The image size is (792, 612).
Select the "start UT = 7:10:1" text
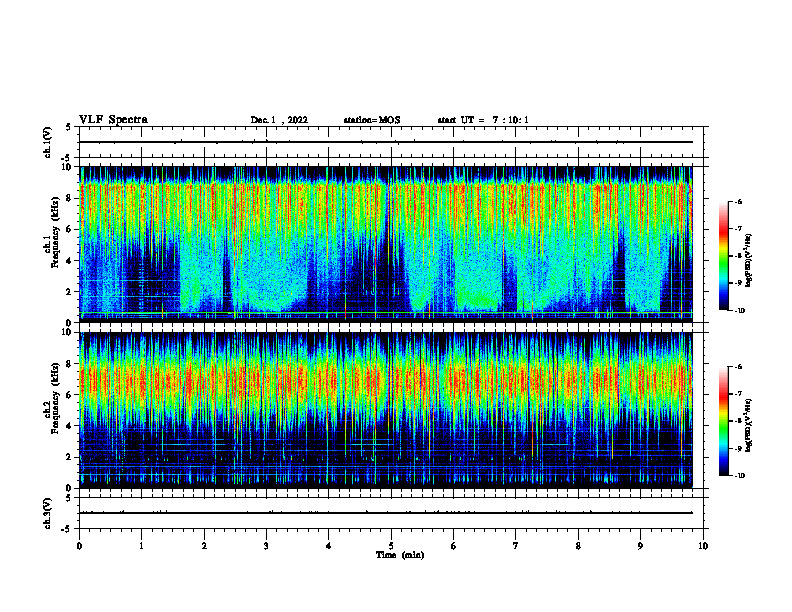click(483, 120)
